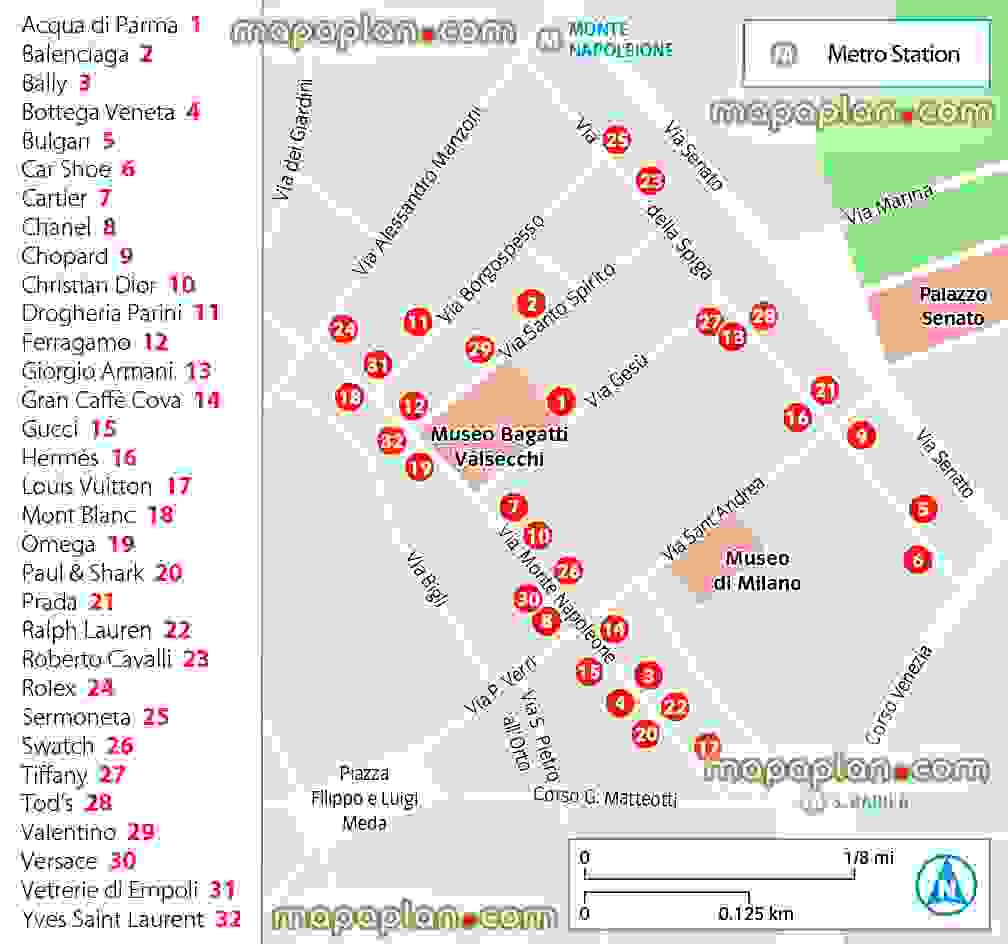Click the 'Via Santo Spirito' street label
Image resolution: width=1008 pixels, height=944 pixels.
point(556,310)
